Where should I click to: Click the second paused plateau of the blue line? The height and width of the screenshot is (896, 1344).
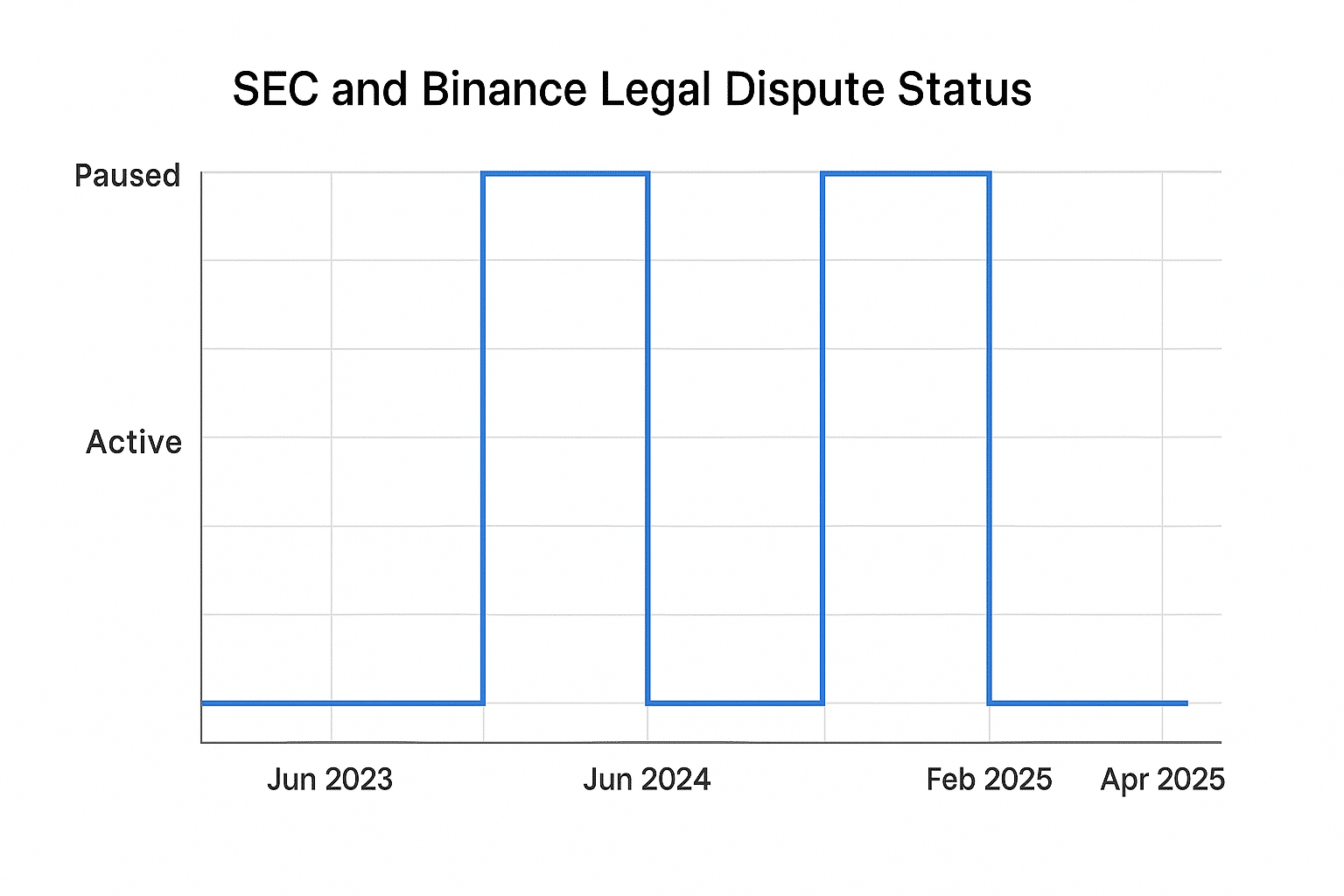pyautogui.click(x=906, y=174)
